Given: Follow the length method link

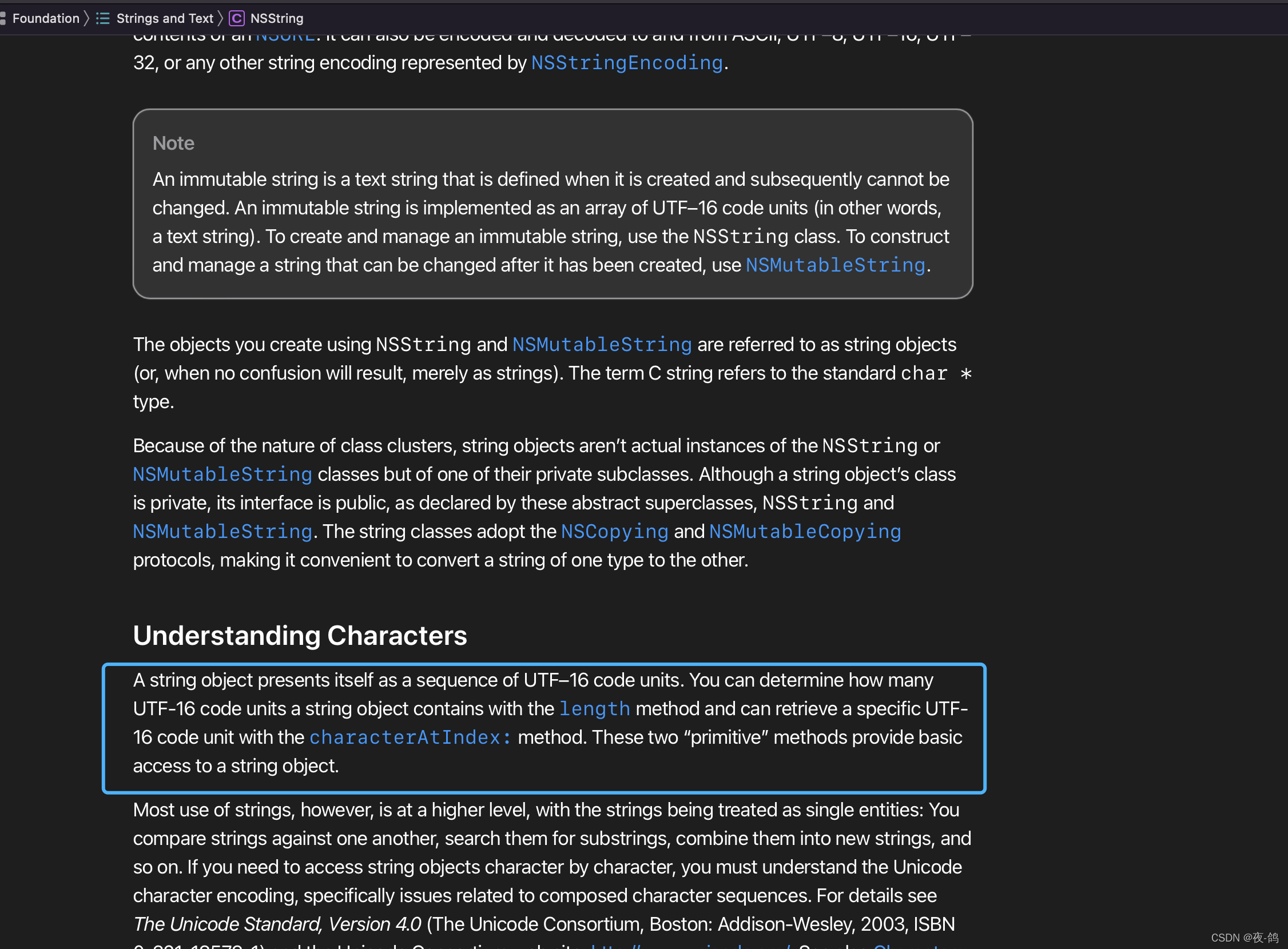Looking at the screenshot, I should (x=594, y=708).
